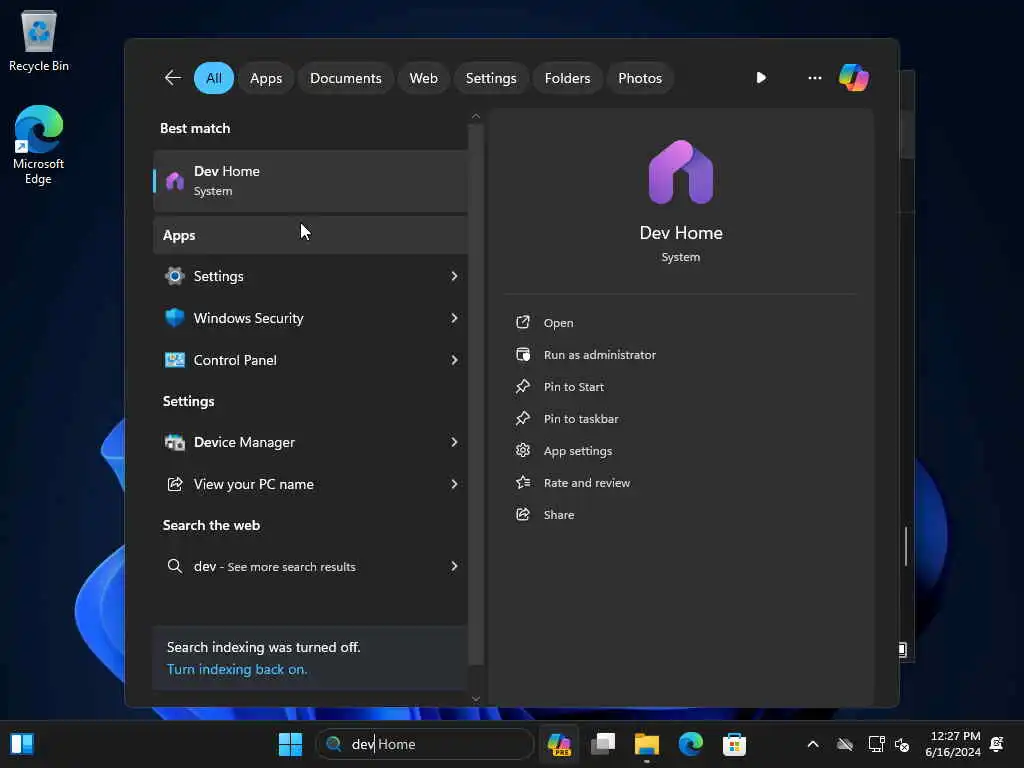Expand the Settings result chevron
Viewport: 1024px width, 768px height.
(x=454, y=276)
